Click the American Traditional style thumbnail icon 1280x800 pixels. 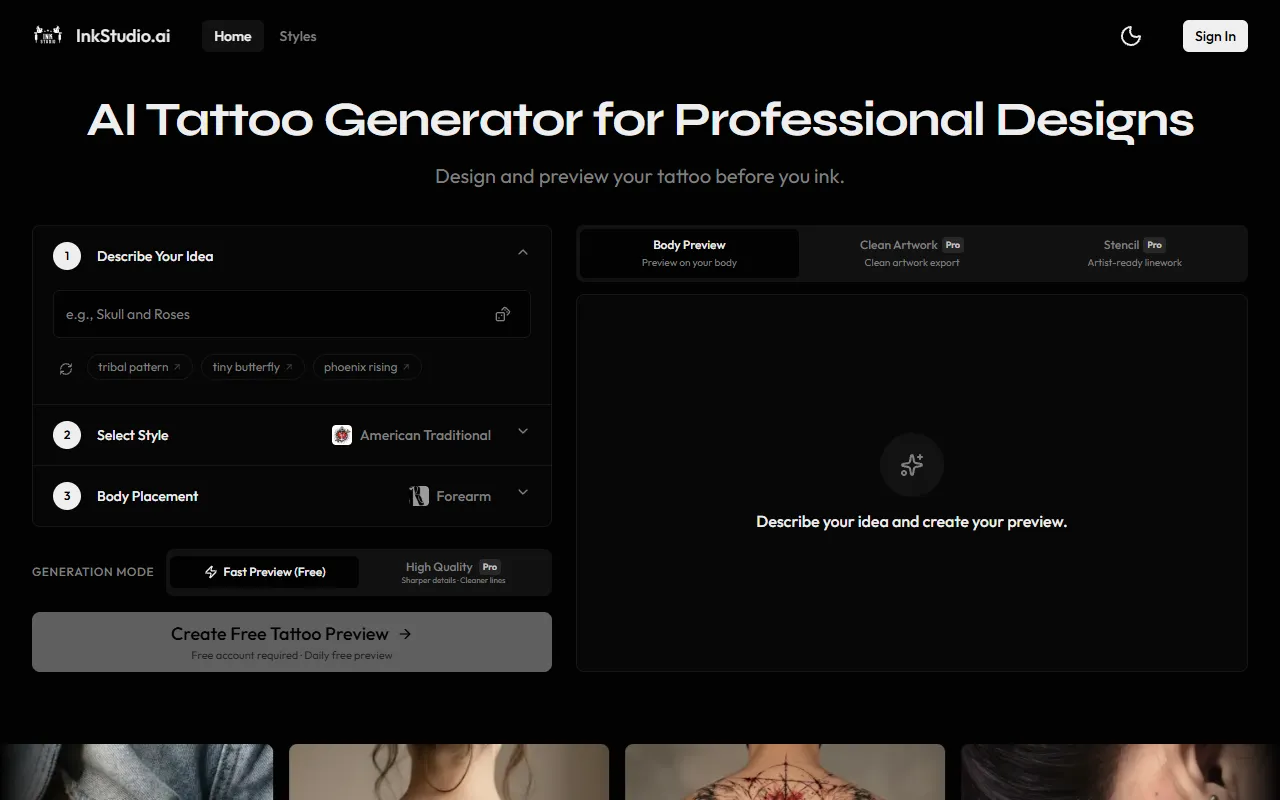342,435
